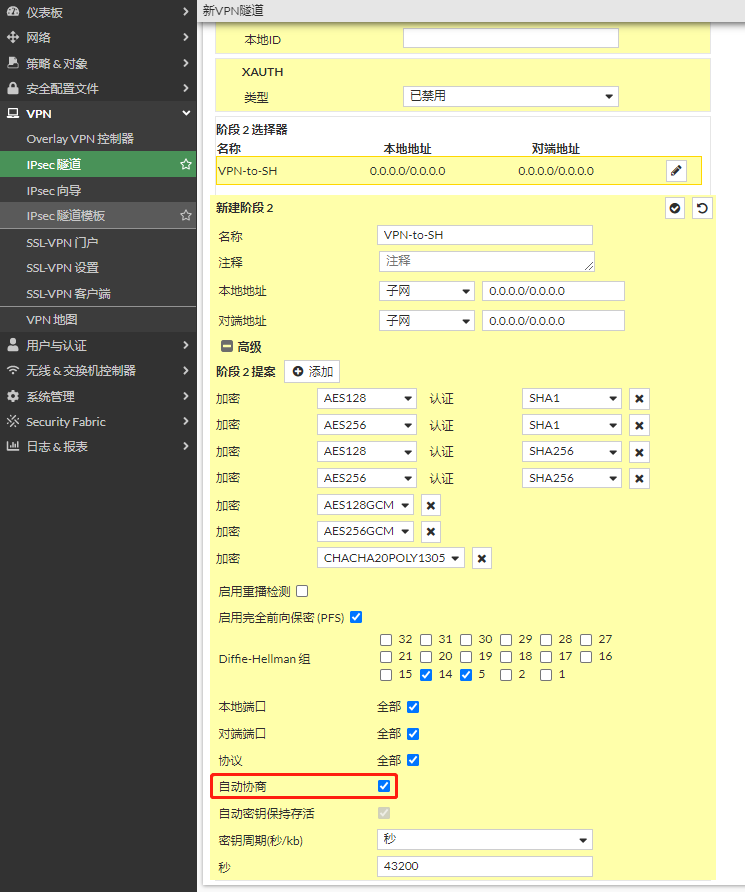Image resolution: width=745 pixels, height=892 pixels.
Task: Click the 本地ID input field
Action: pyautogui.click(x=511, y=39)
